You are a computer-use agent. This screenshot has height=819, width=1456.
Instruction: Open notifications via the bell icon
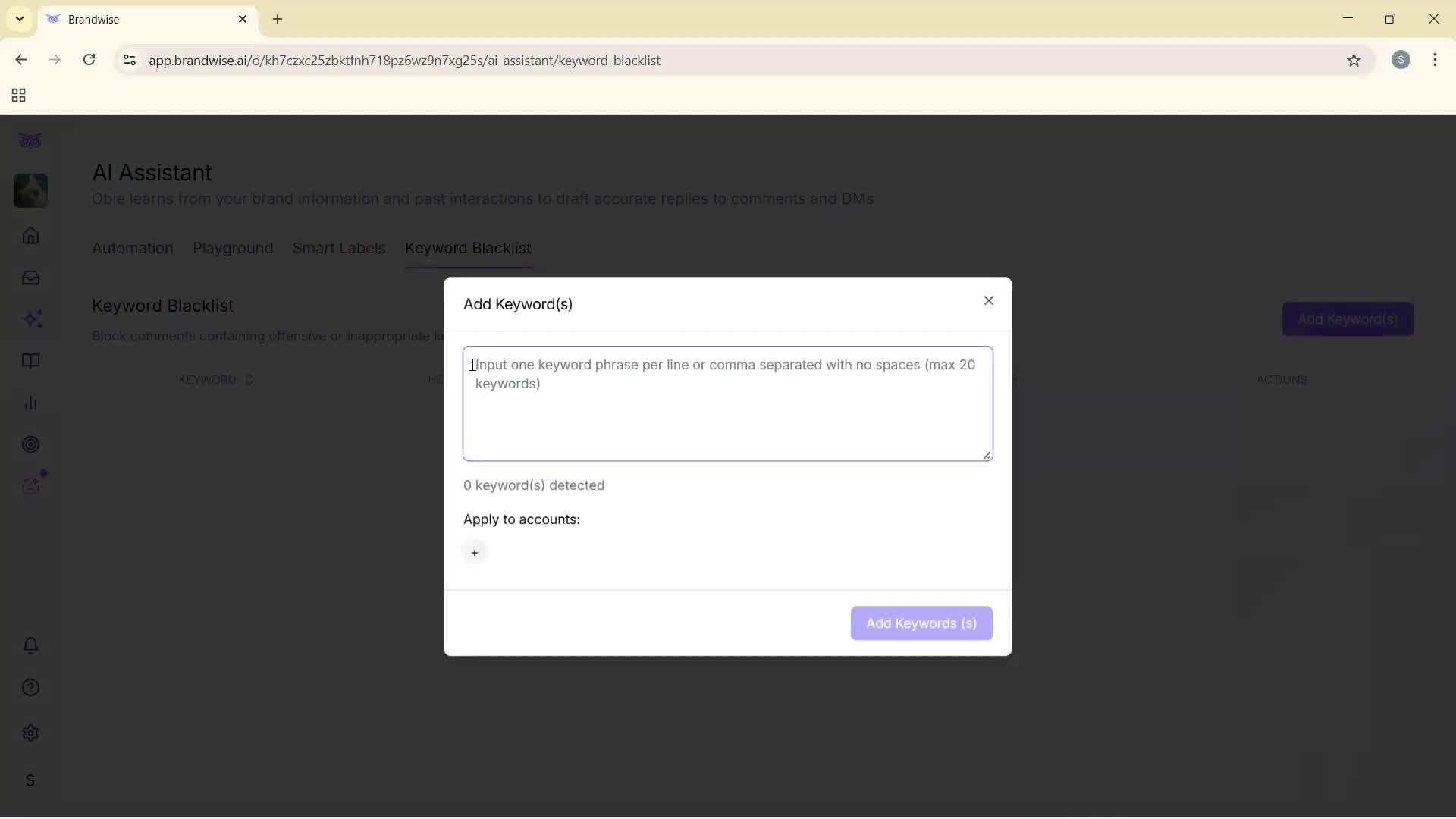(30, 645)
